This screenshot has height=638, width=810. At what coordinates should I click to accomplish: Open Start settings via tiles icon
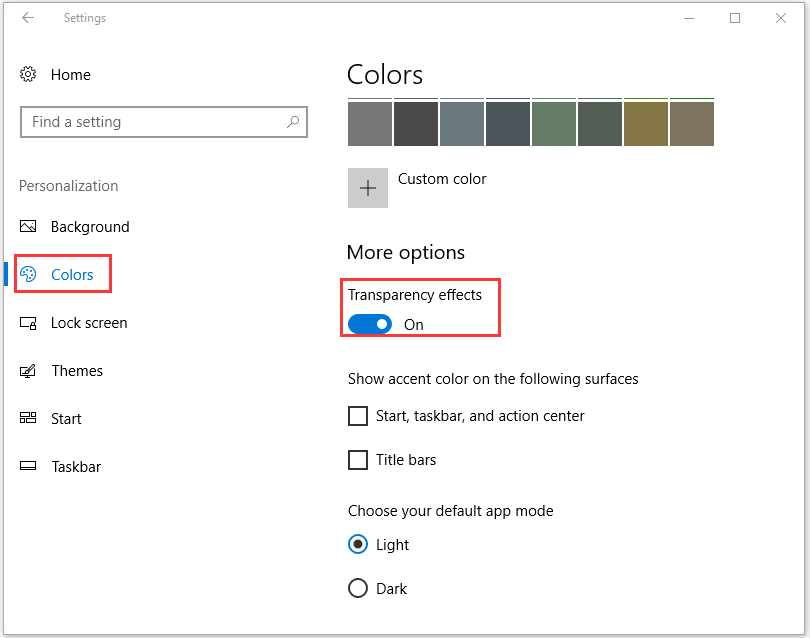point(28,418)
